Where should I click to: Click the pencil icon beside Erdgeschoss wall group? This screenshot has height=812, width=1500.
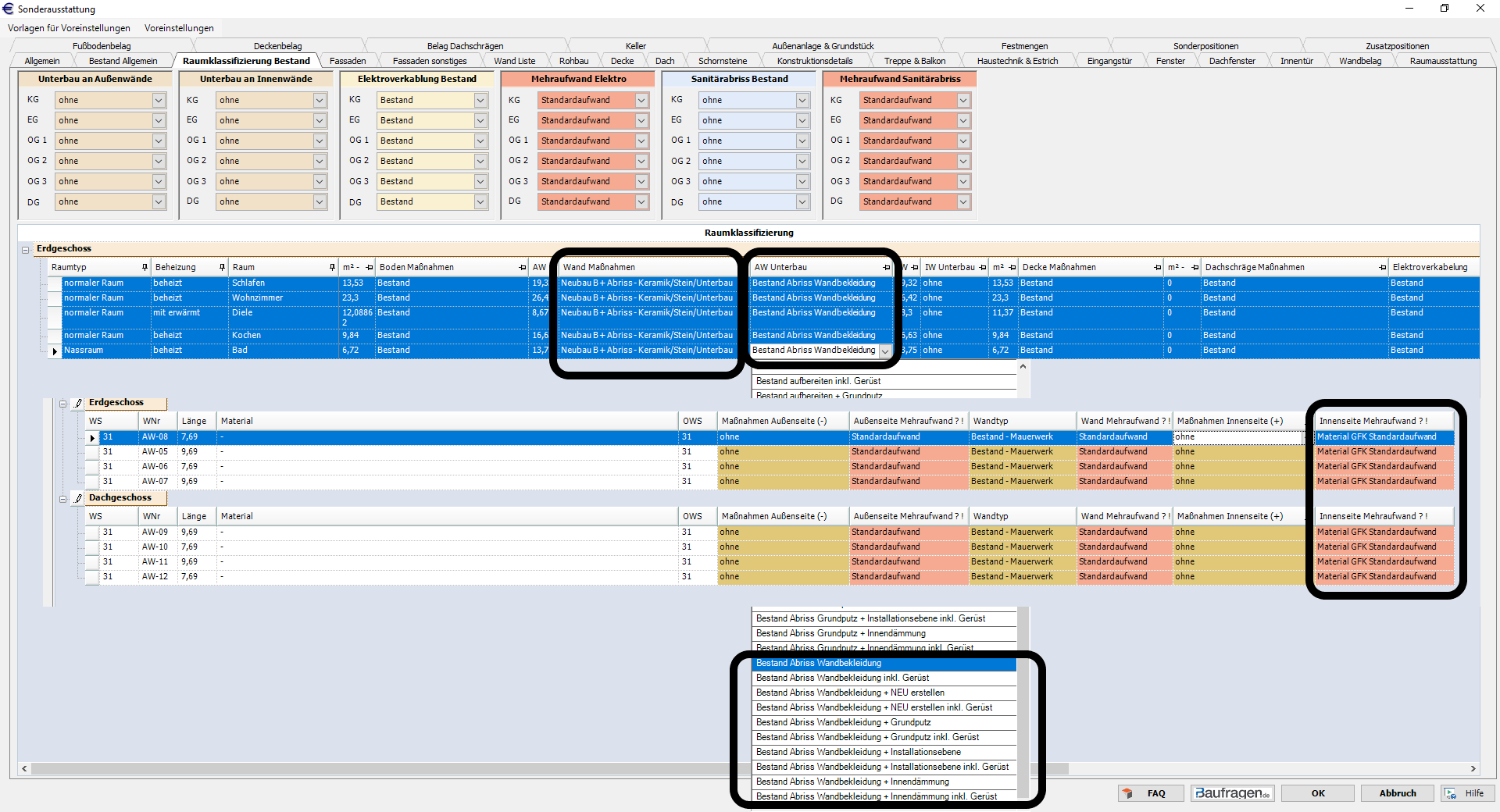tap(78, 403)
